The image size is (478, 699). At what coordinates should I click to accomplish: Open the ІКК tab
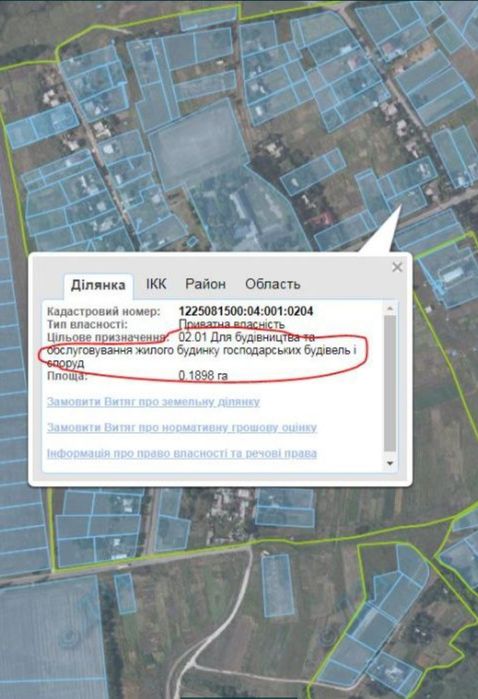[x=156, y=284]
